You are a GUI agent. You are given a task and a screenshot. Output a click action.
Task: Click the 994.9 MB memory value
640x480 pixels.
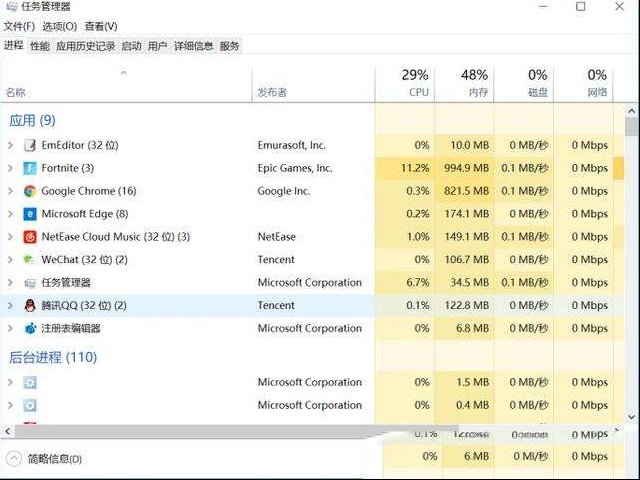coord(467,168)
